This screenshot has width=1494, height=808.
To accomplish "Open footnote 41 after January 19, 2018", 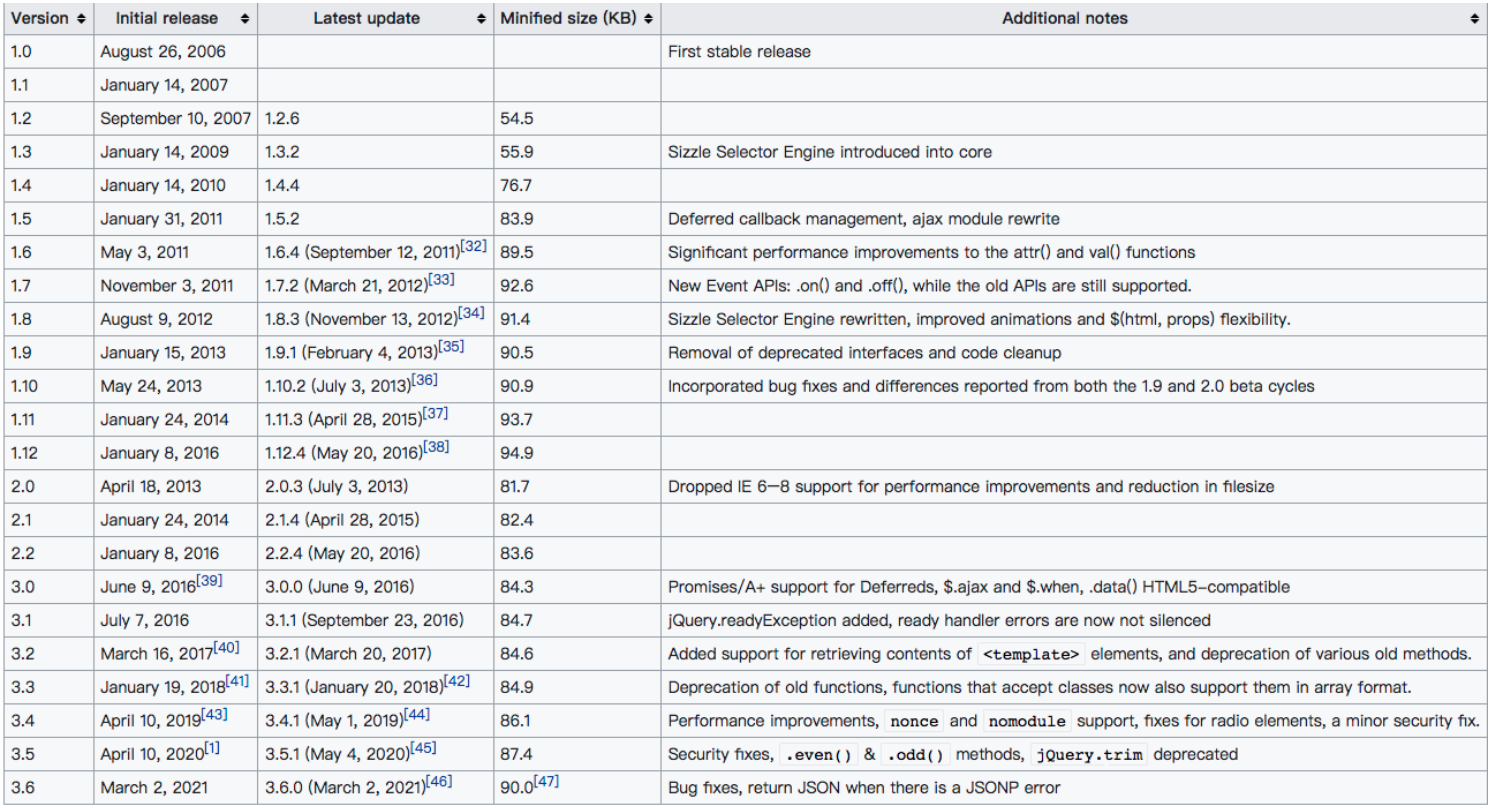I will (236, 681).
